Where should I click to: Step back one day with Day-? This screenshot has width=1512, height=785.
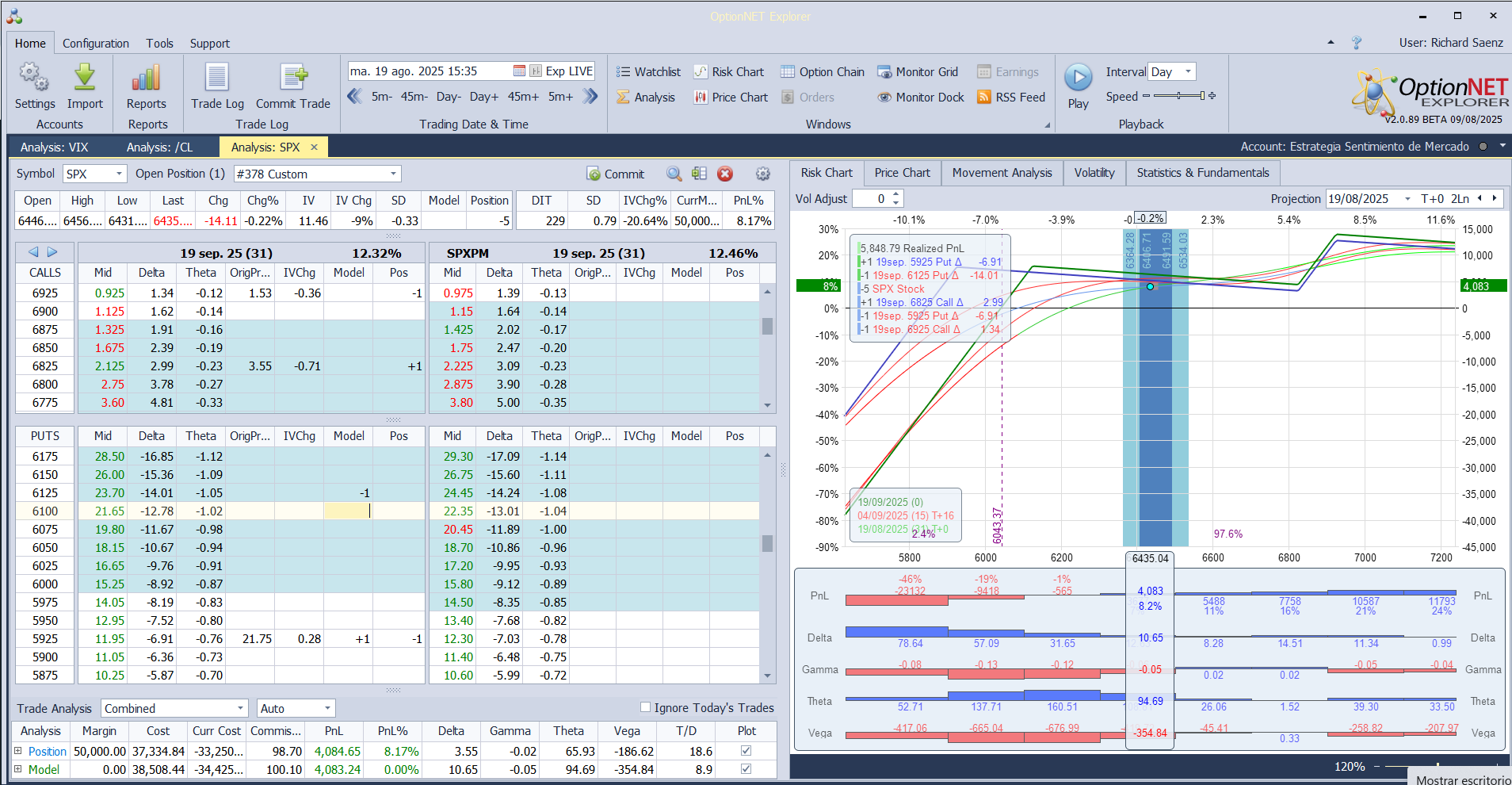pos(449,97)
